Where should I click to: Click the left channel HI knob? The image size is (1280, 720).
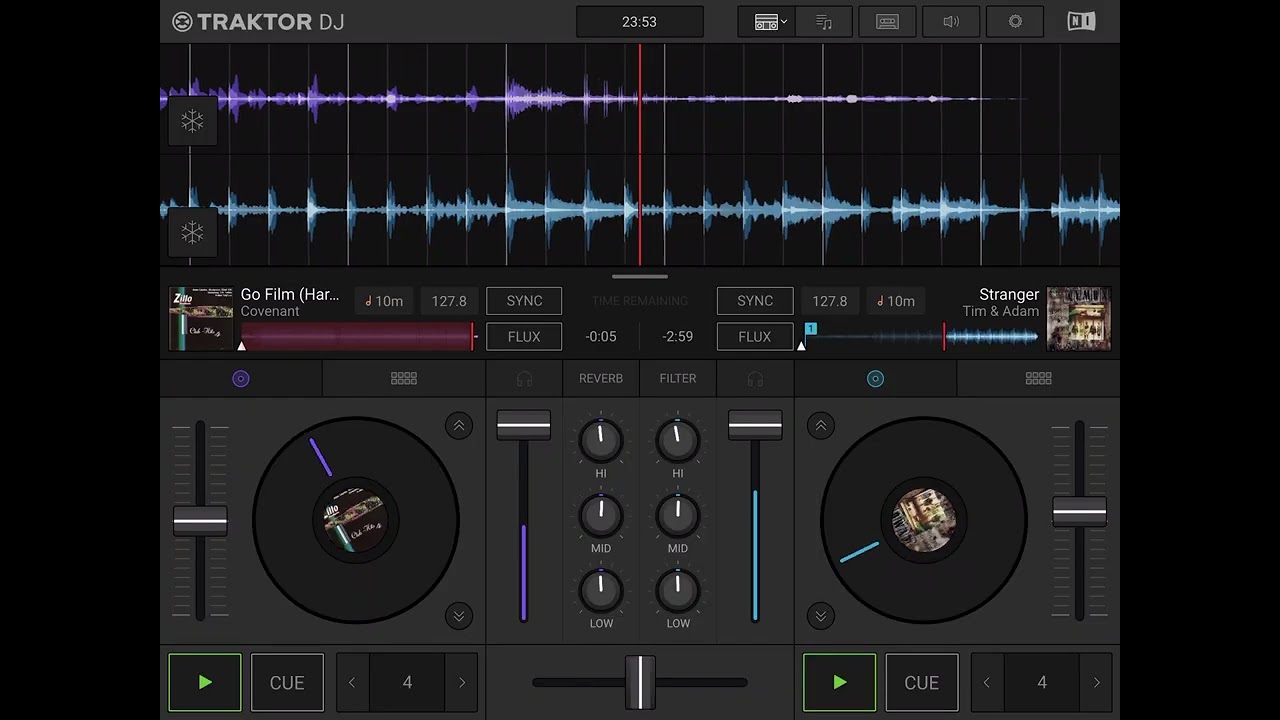[601, 439]
